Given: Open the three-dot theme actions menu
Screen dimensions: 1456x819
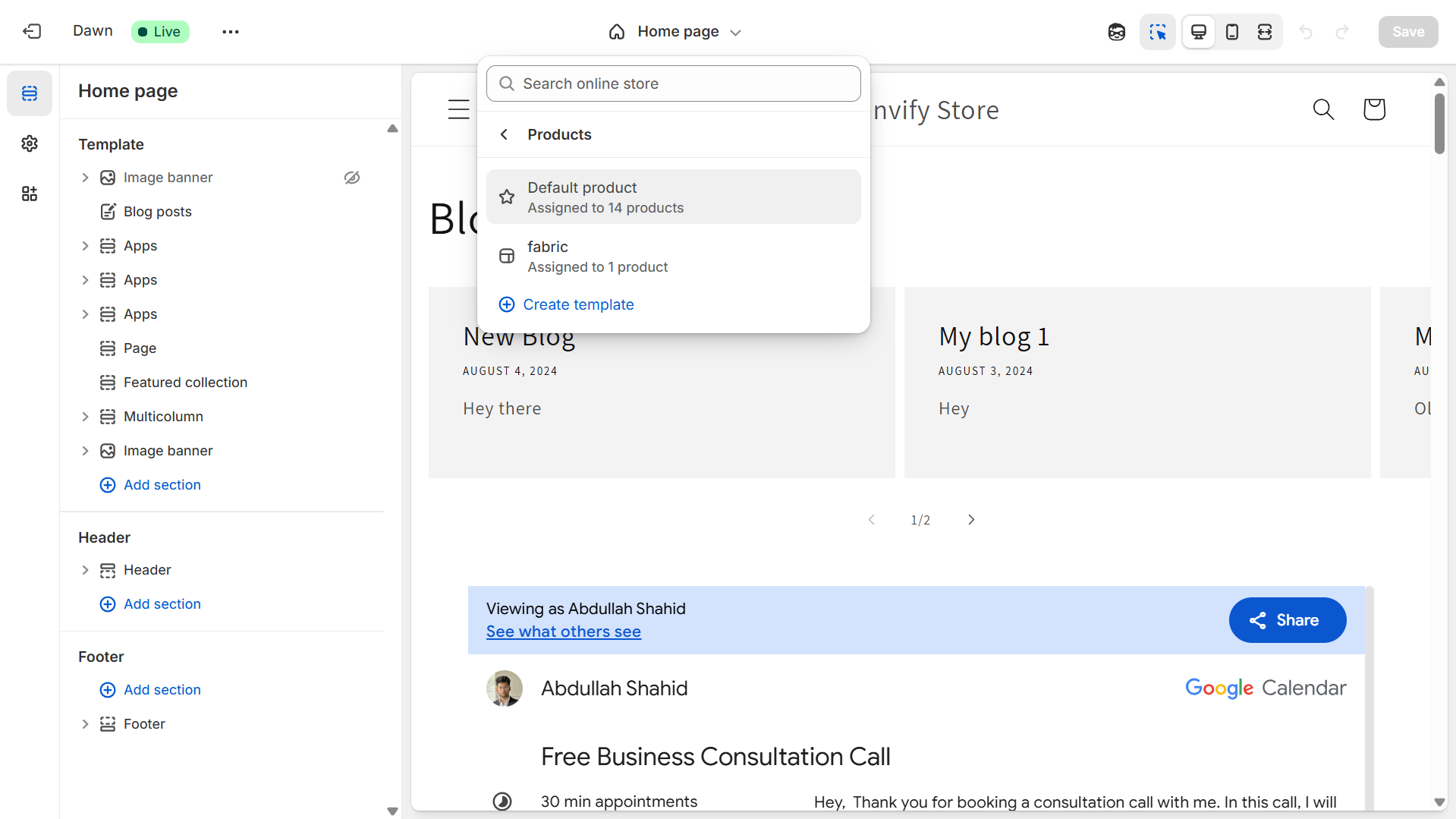Looking at the screenshot, I should coord(231,32).
